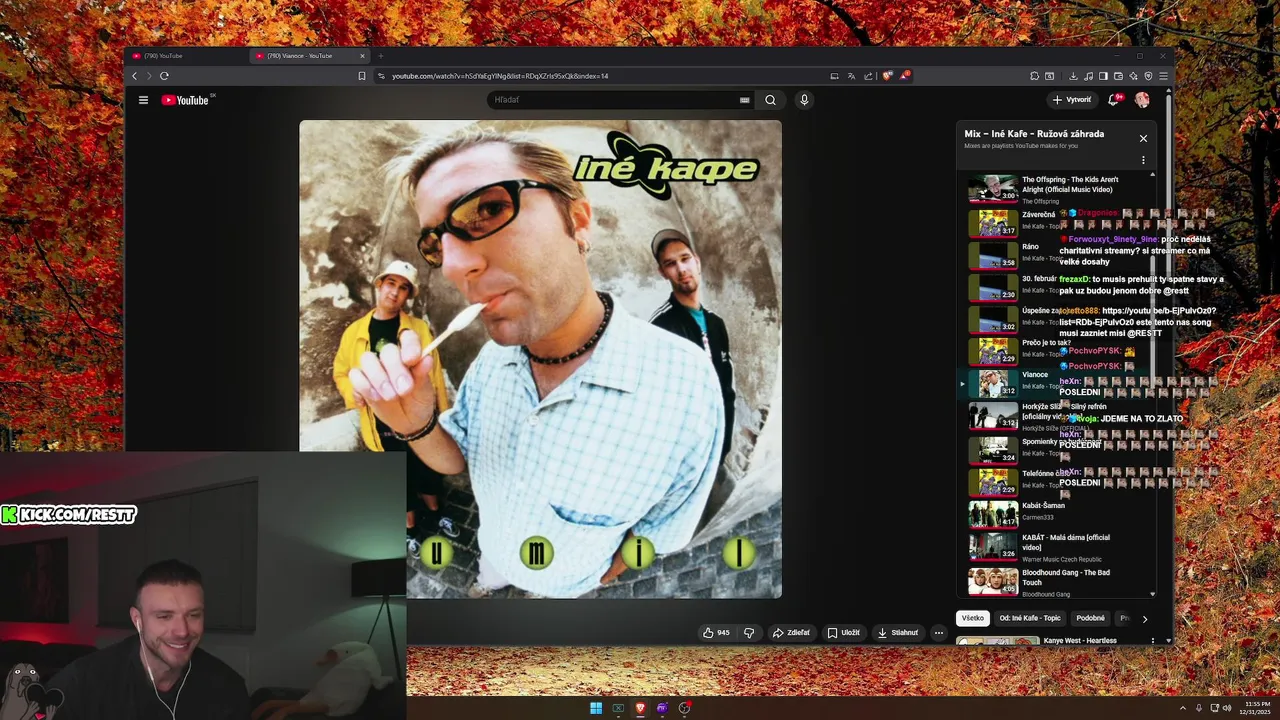This screenshot has height=720, width=1280.
Task: Click the Zdieľať share button
Action: (x=791, y=632)
